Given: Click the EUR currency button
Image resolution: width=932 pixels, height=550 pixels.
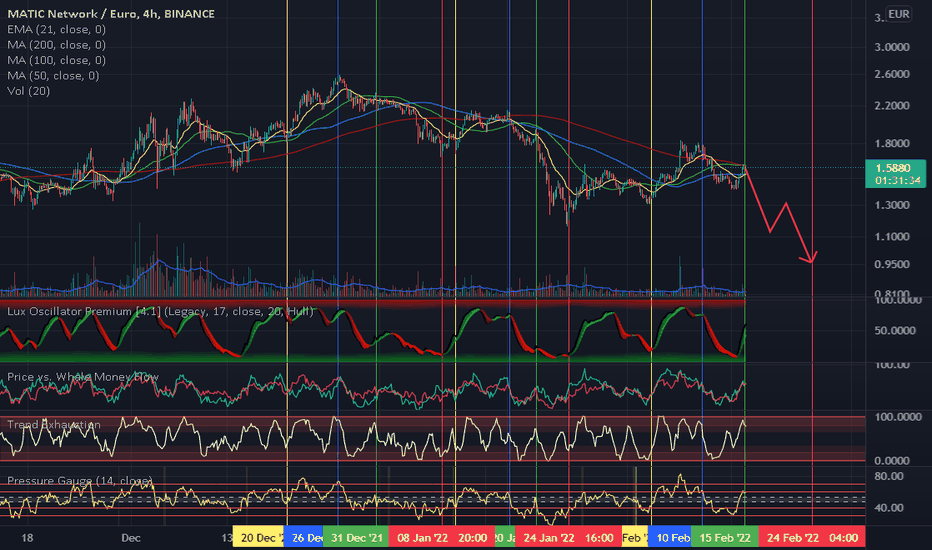Looking at the screenshot, I should 898,14.
